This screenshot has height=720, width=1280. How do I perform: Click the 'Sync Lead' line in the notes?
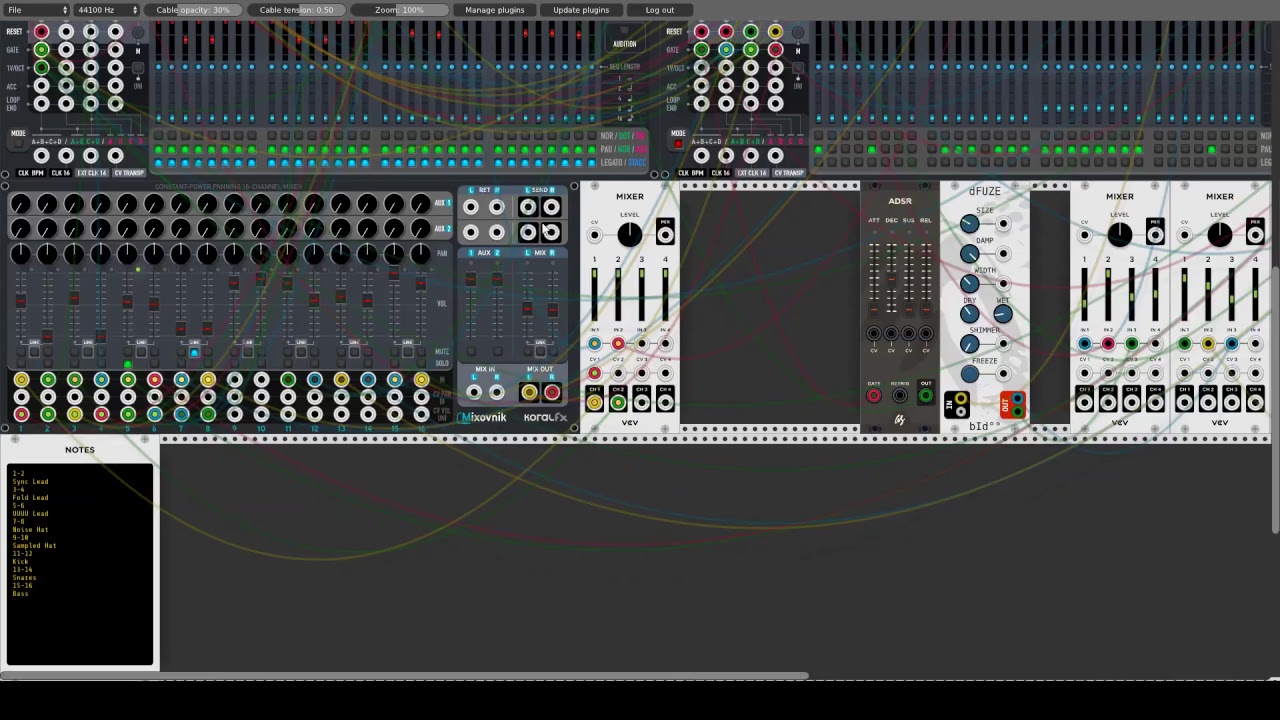point(30,482)
